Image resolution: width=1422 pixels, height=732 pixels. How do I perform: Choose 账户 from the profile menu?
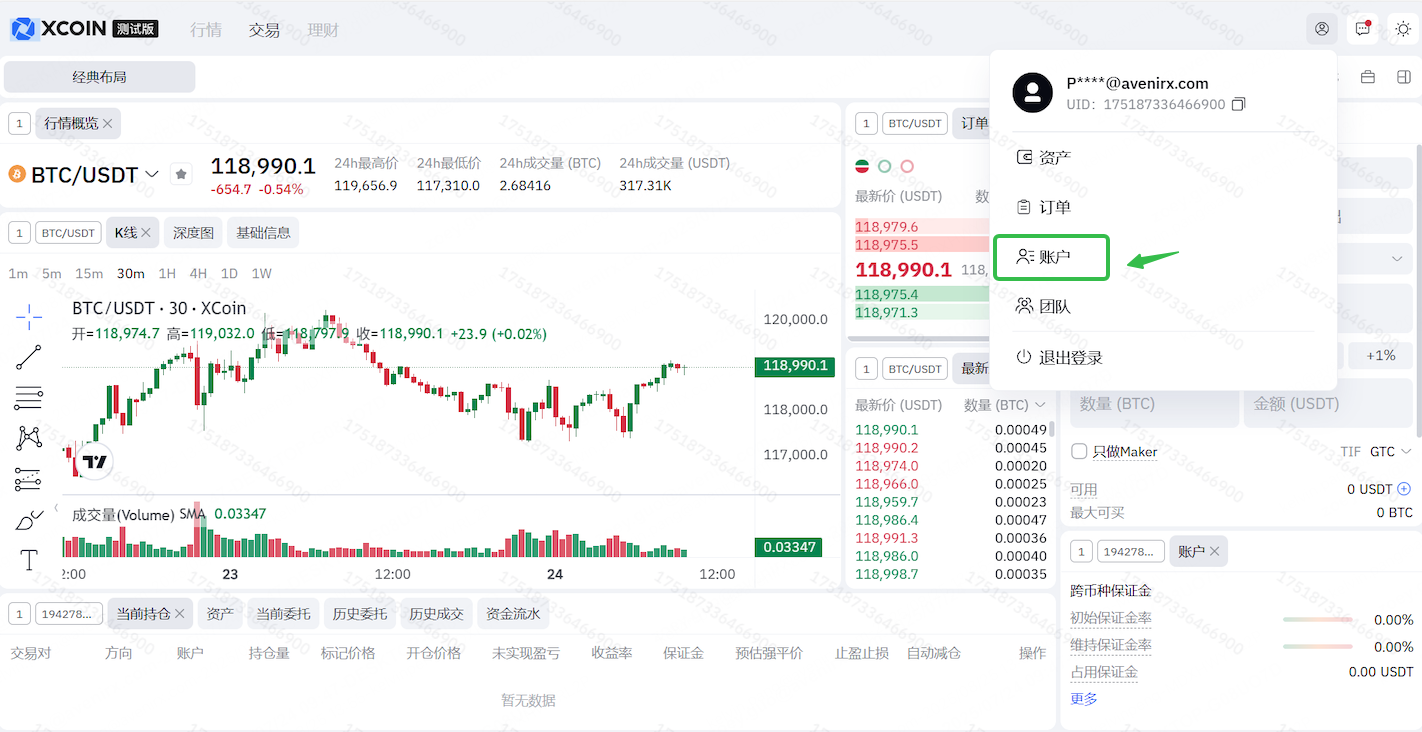tap(1051, 258)
